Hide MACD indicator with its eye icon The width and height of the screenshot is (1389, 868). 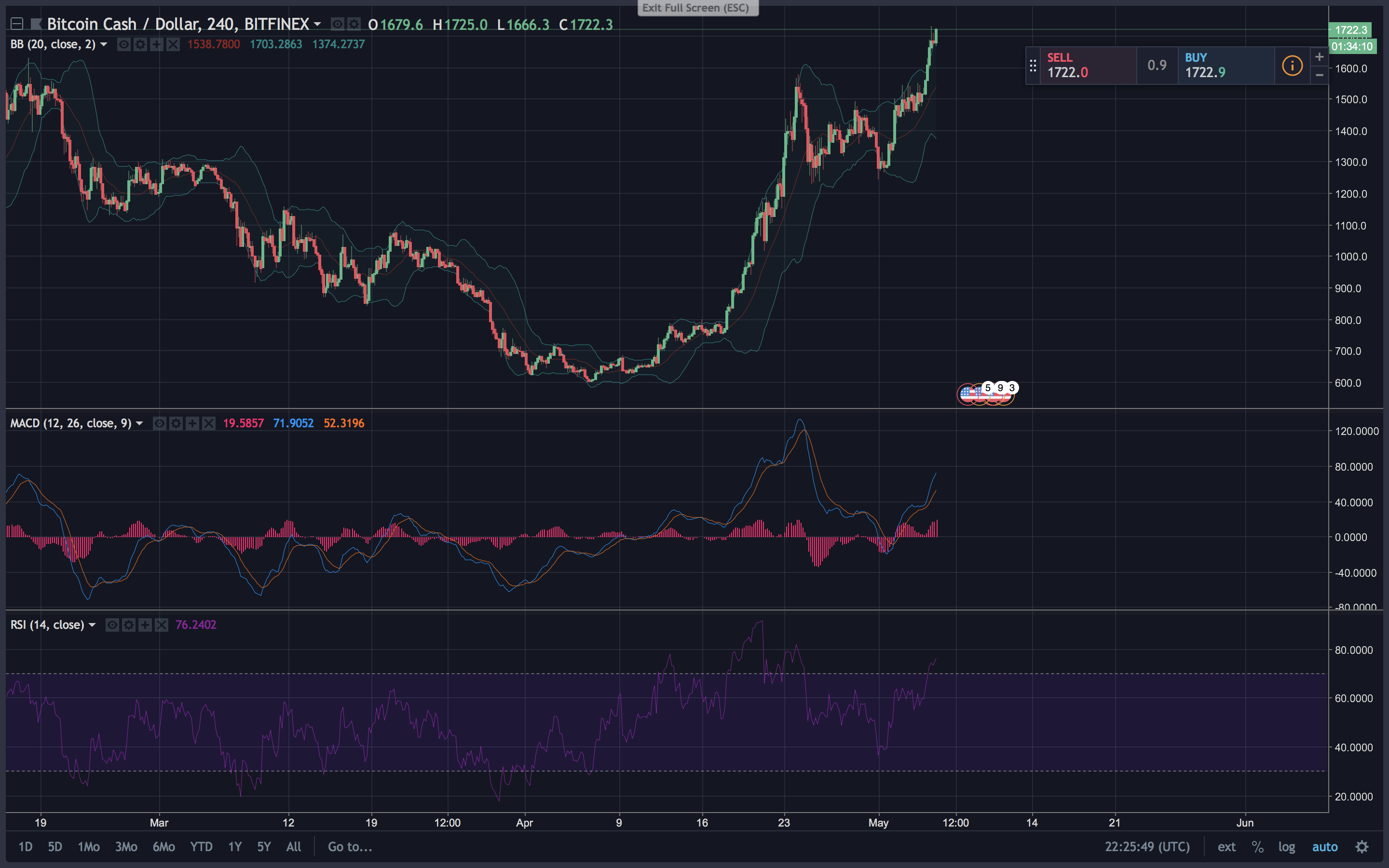click(159, 424)
